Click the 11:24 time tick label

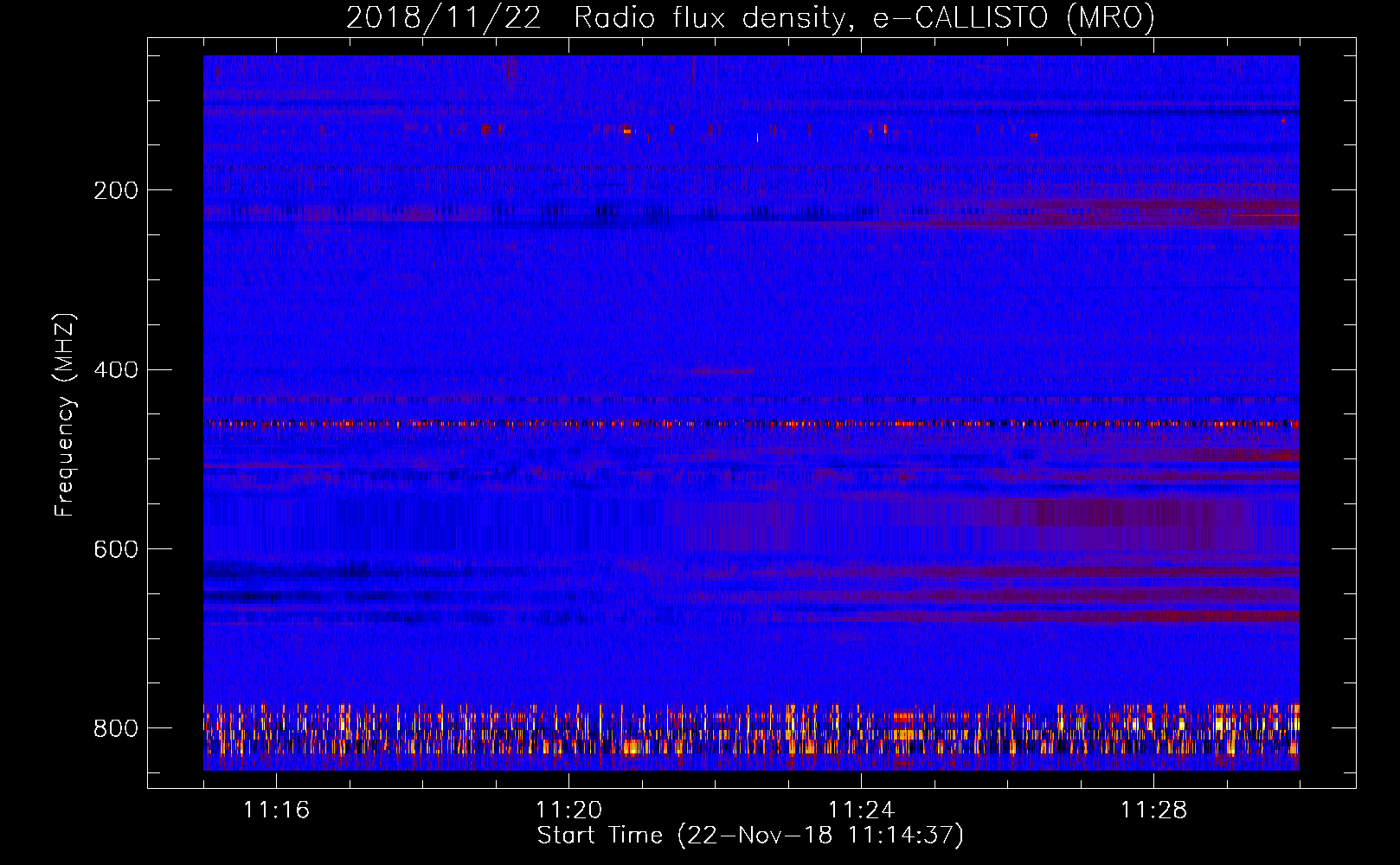[861, 811]
